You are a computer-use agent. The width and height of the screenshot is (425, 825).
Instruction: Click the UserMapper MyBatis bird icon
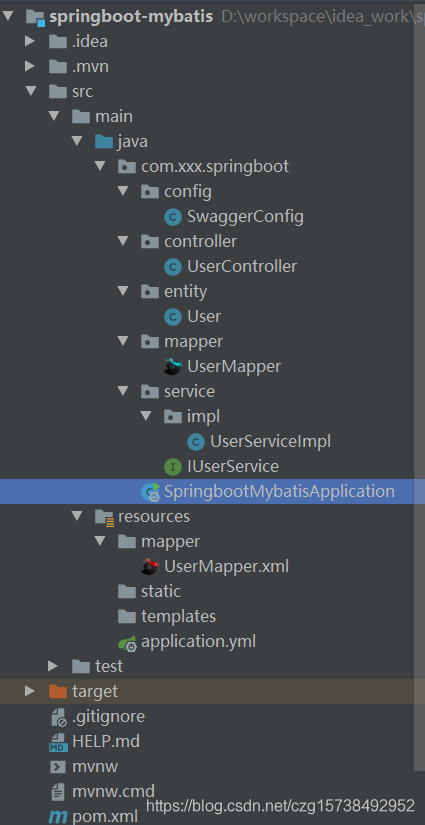tap(173, 366)
